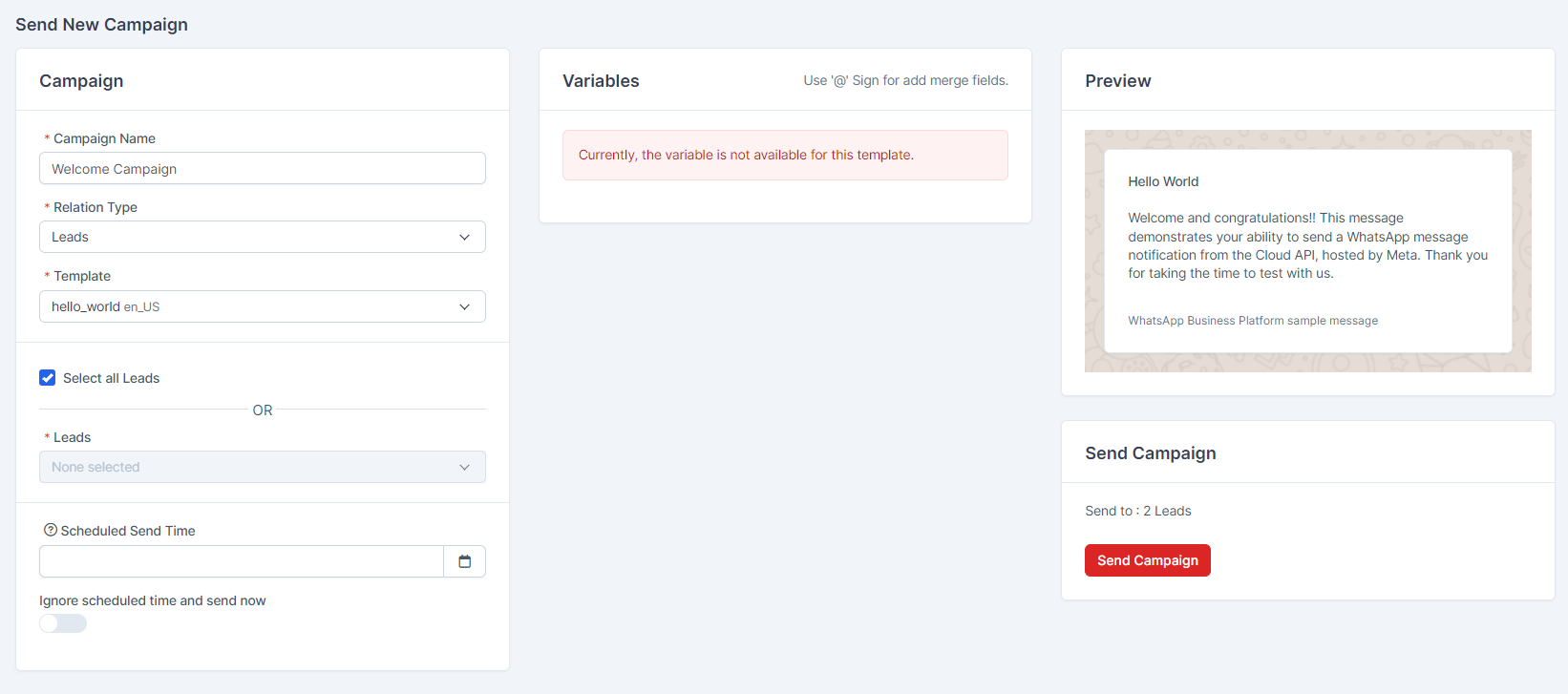Click the Template field chevron arrow
The image size is (1568, 694).
[x=465, y=306]
